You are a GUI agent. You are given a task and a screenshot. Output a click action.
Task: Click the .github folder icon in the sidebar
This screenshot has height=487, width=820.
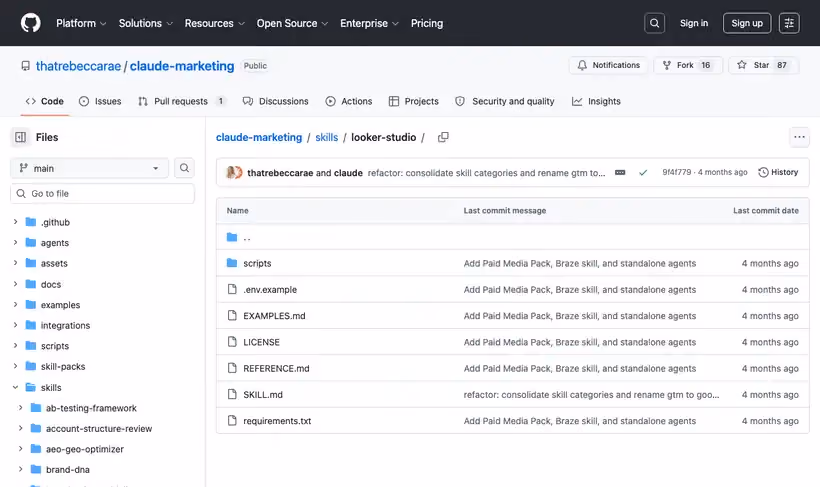pos(31,222)
